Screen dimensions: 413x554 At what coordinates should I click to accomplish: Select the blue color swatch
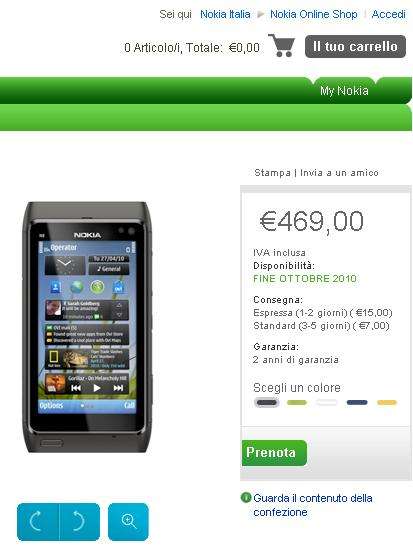(357, 402)
